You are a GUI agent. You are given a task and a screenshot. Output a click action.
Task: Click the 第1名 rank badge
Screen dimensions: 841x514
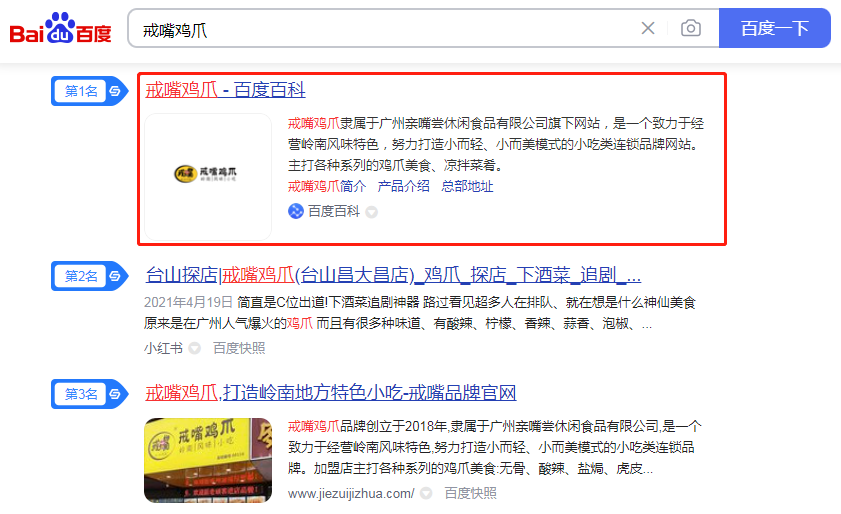[88, 91]
